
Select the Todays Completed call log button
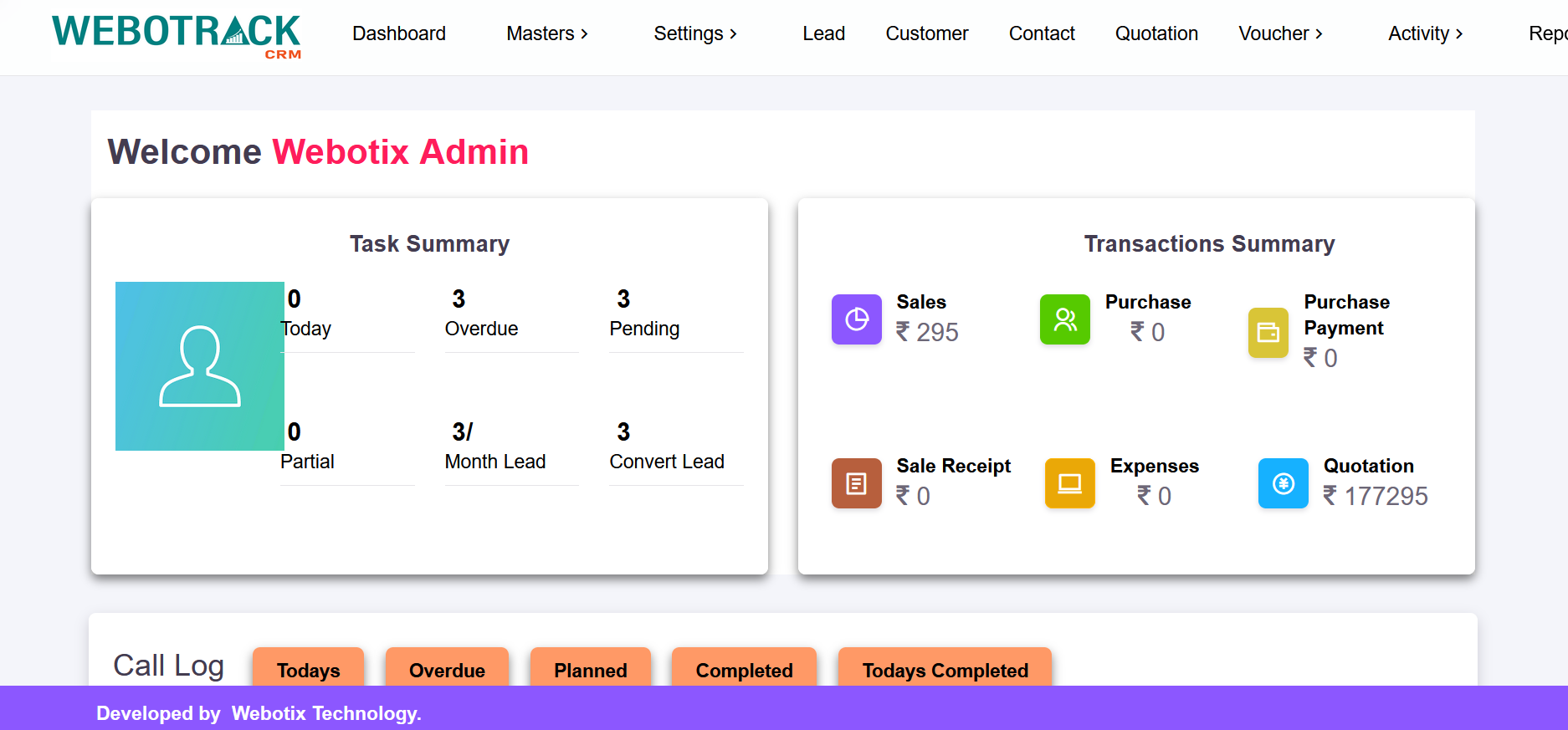[x=945, y=669]
